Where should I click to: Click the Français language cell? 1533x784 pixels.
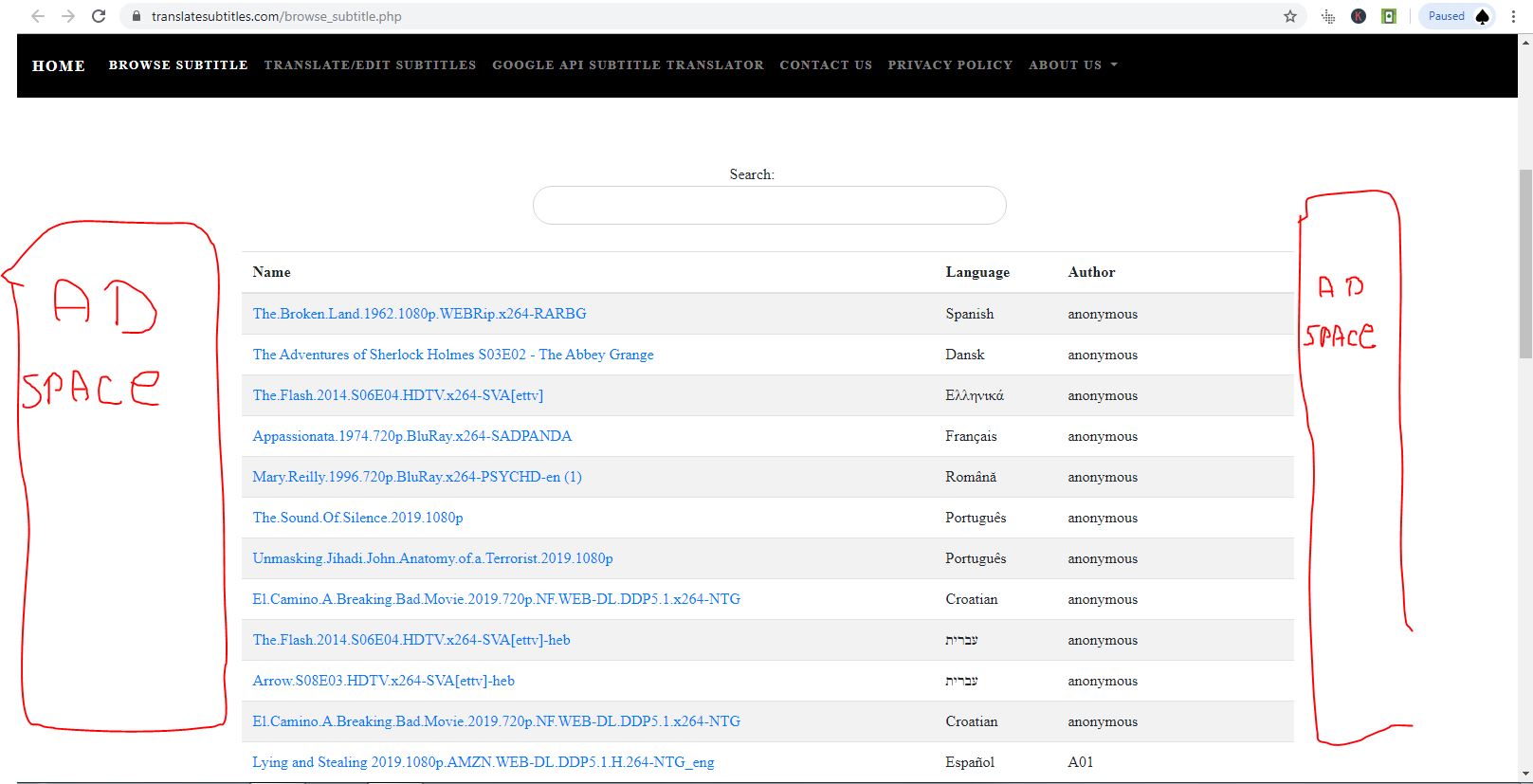click(x=971, y=436)
